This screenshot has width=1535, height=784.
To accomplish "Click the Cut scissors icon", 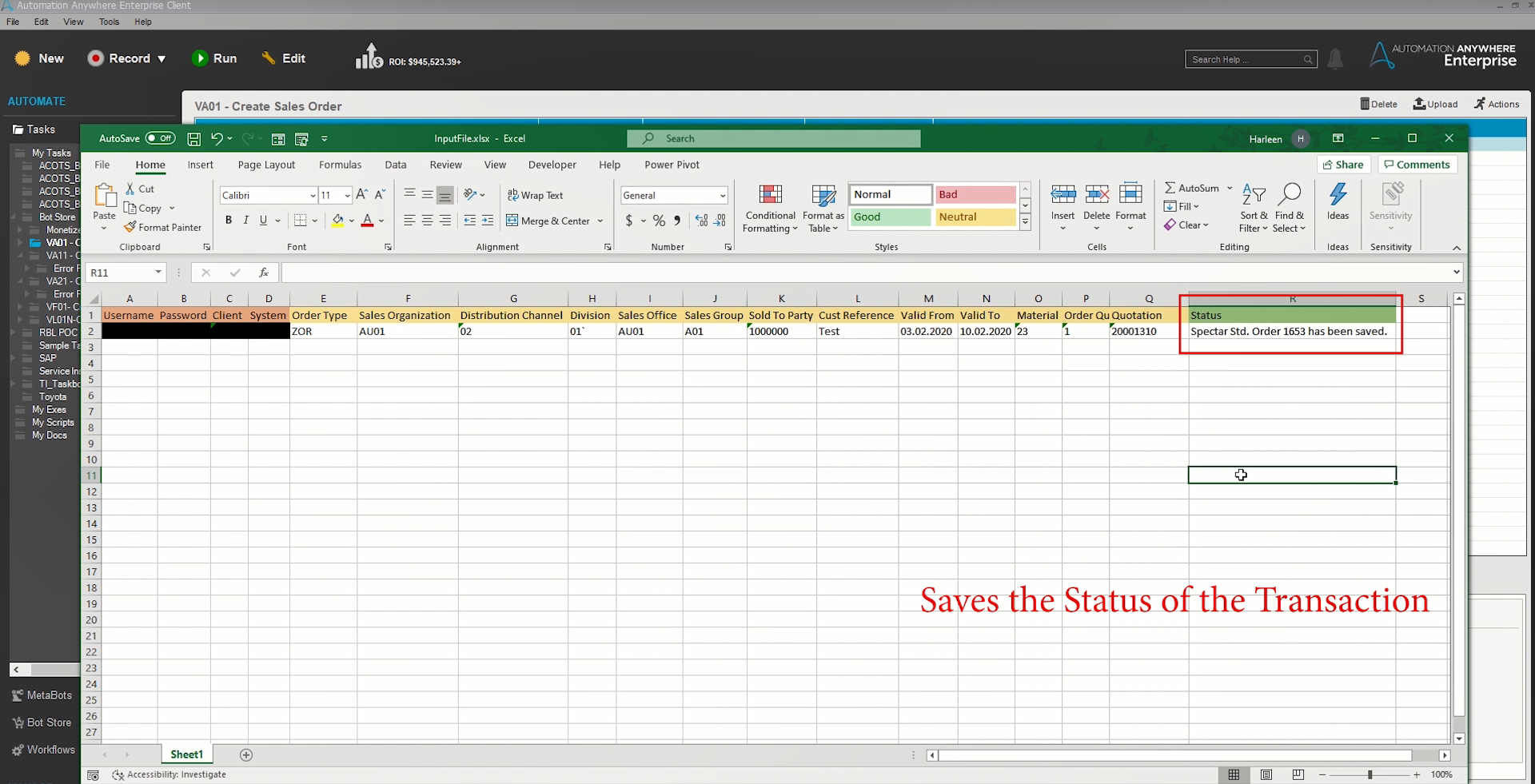I will tap(130, 189).
